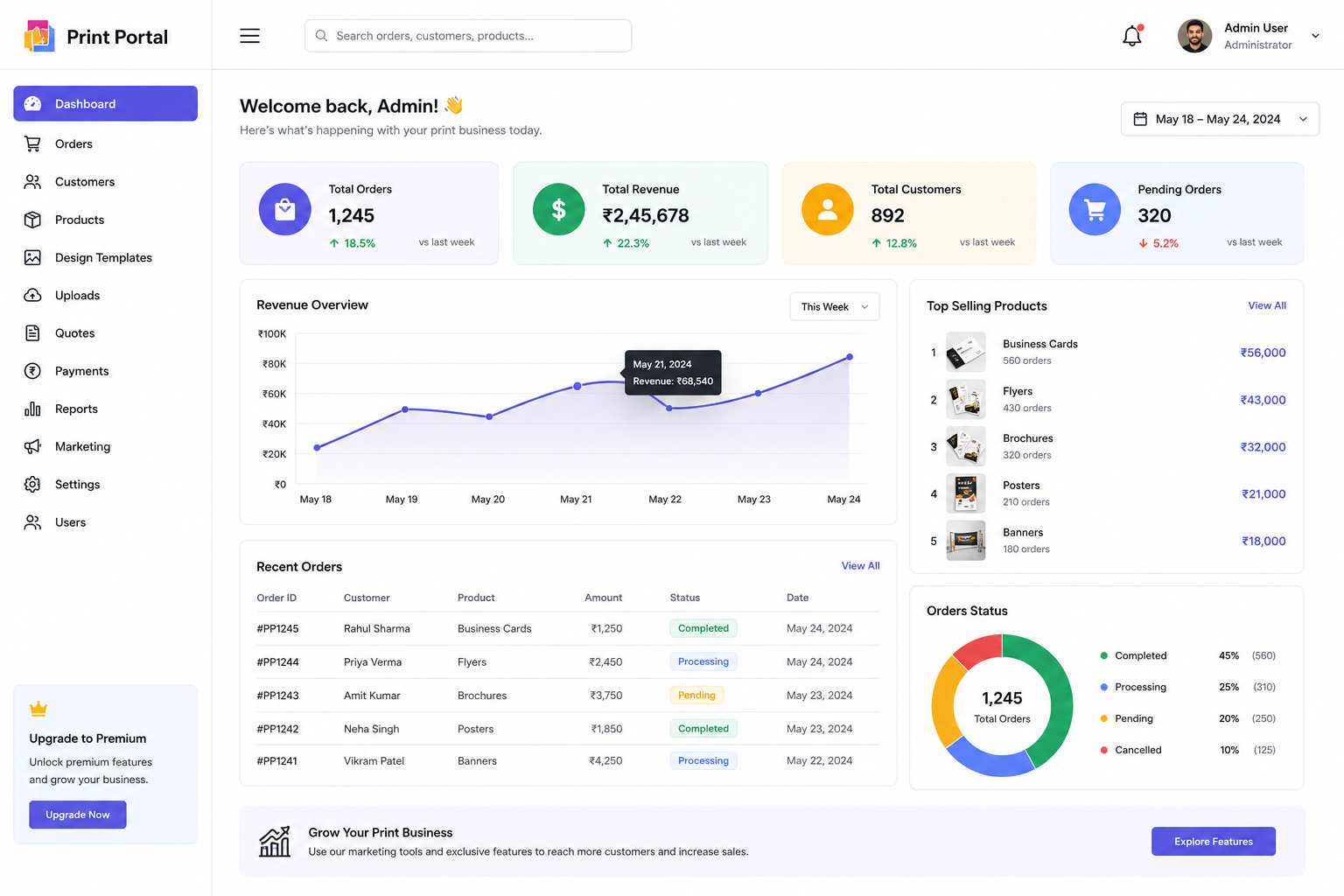This screenshot has width=1344, height=896.
Task: Open the Reports menu item
Action: point(105,409)
